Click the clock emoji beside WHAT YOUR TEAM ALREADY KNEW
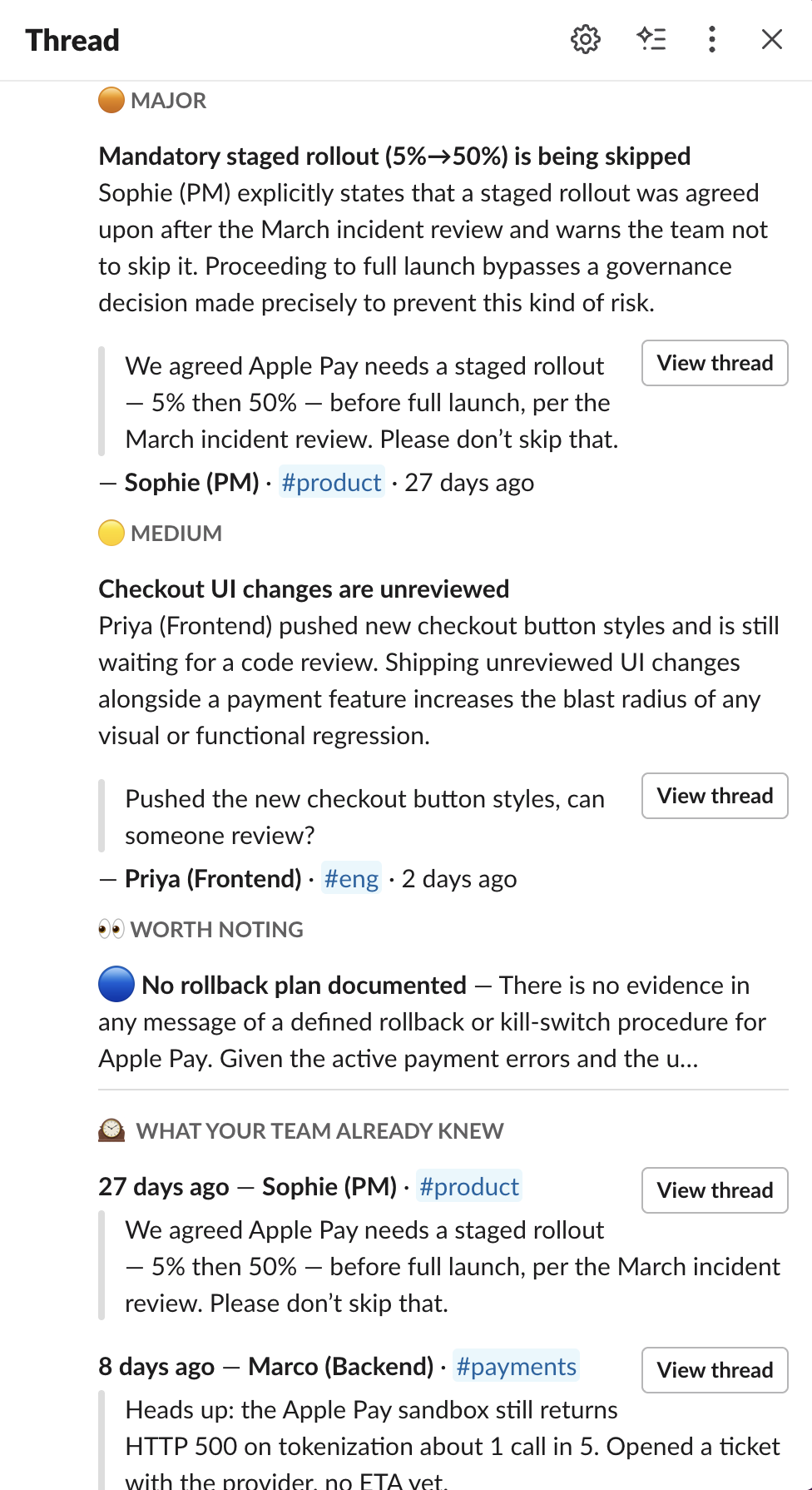 point(111,1130)
